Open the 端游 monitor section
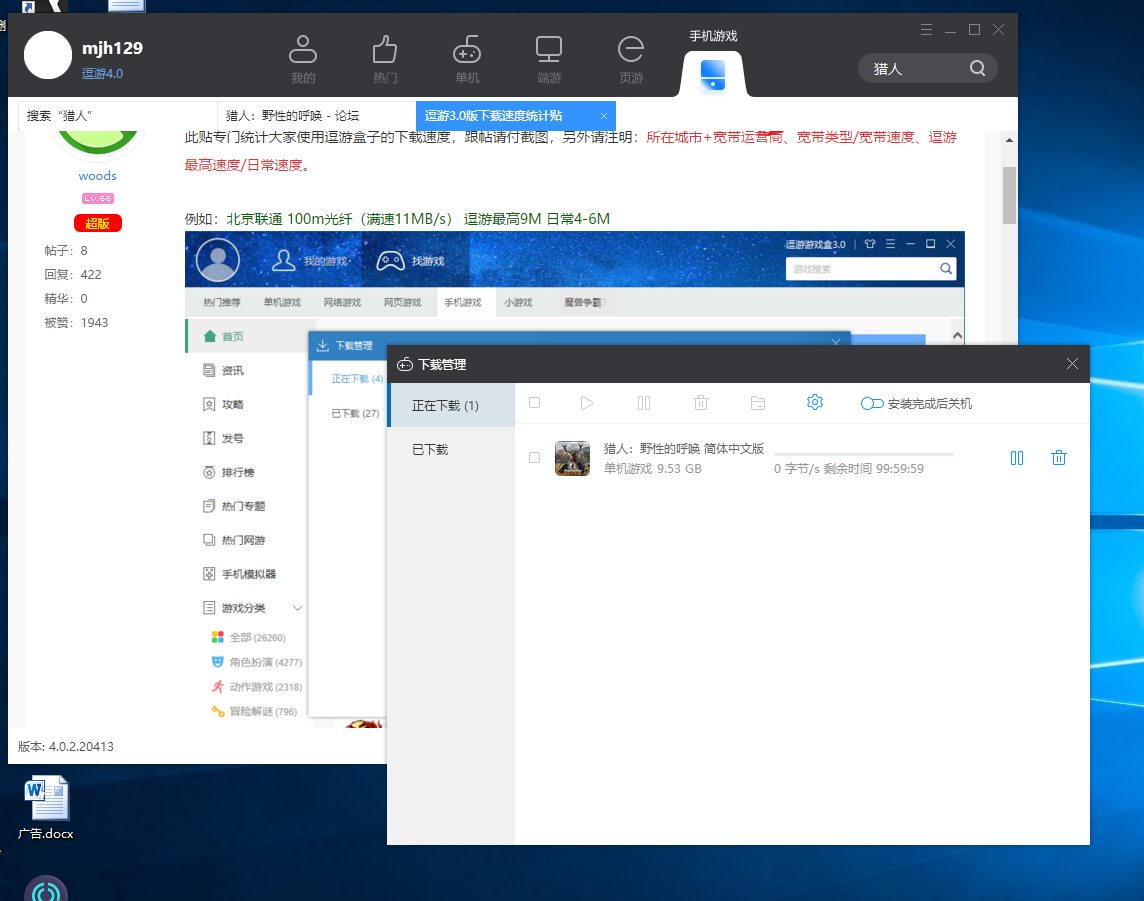 [x=549, y=59]
